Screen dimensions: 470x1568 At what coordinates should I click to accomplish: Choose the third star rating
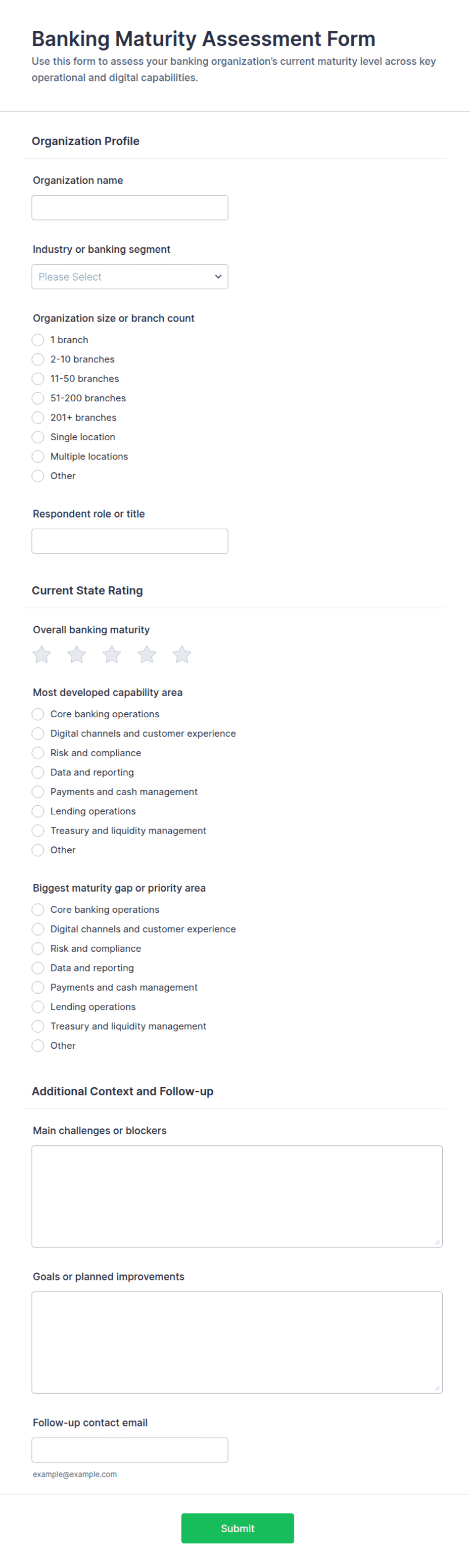pos(111,655)
